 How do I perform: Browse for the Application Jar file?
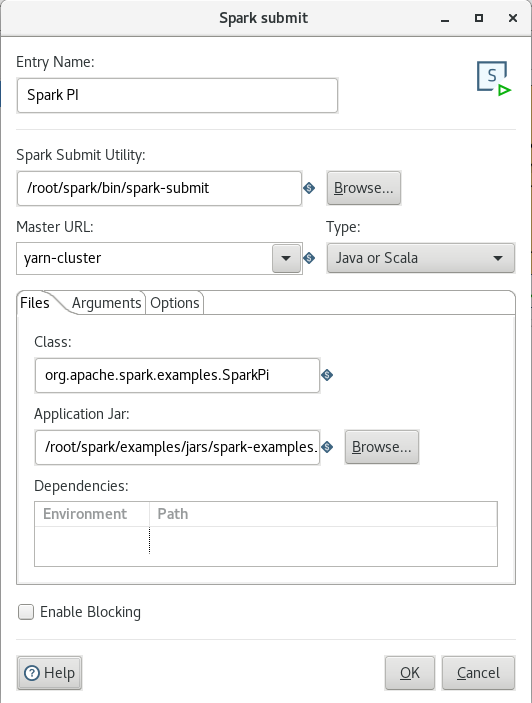[381, 447]
